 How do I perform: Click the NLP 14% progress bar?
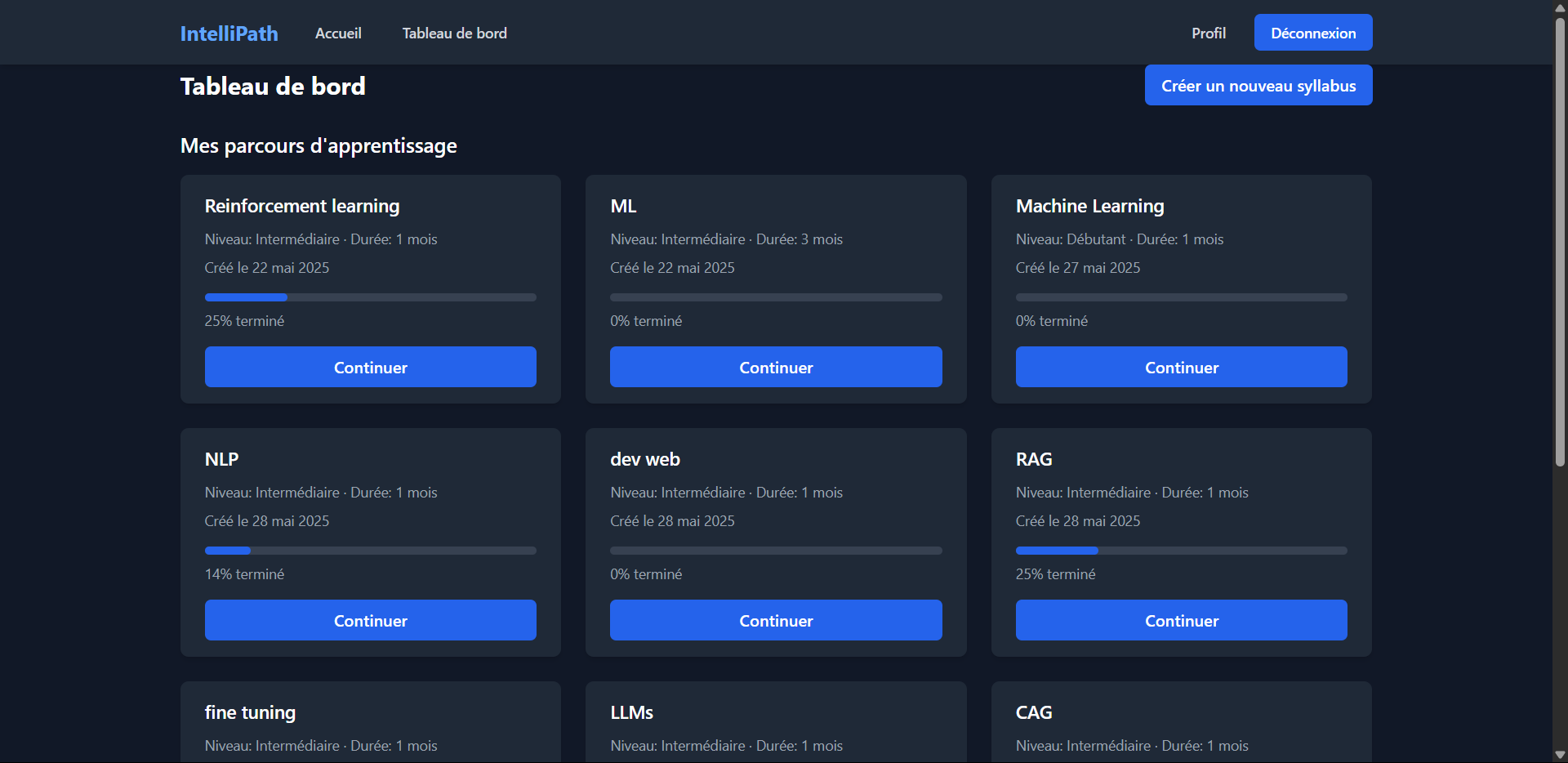(x=370, y=551)
